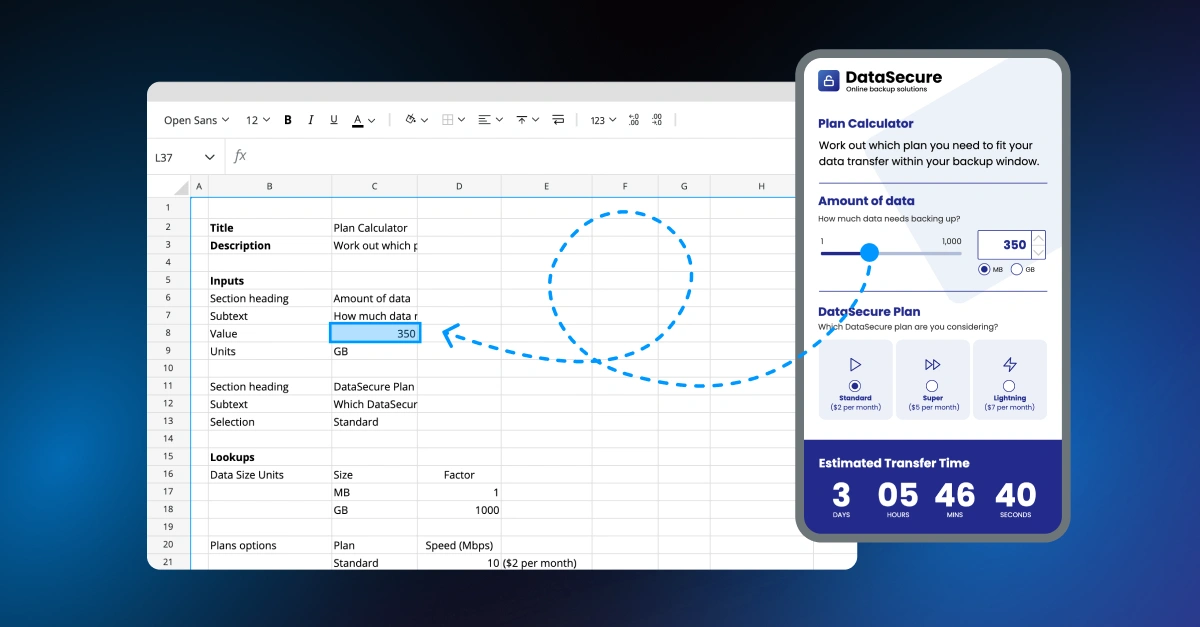Click the select-all corner triangle of the grid

point(181,187)
